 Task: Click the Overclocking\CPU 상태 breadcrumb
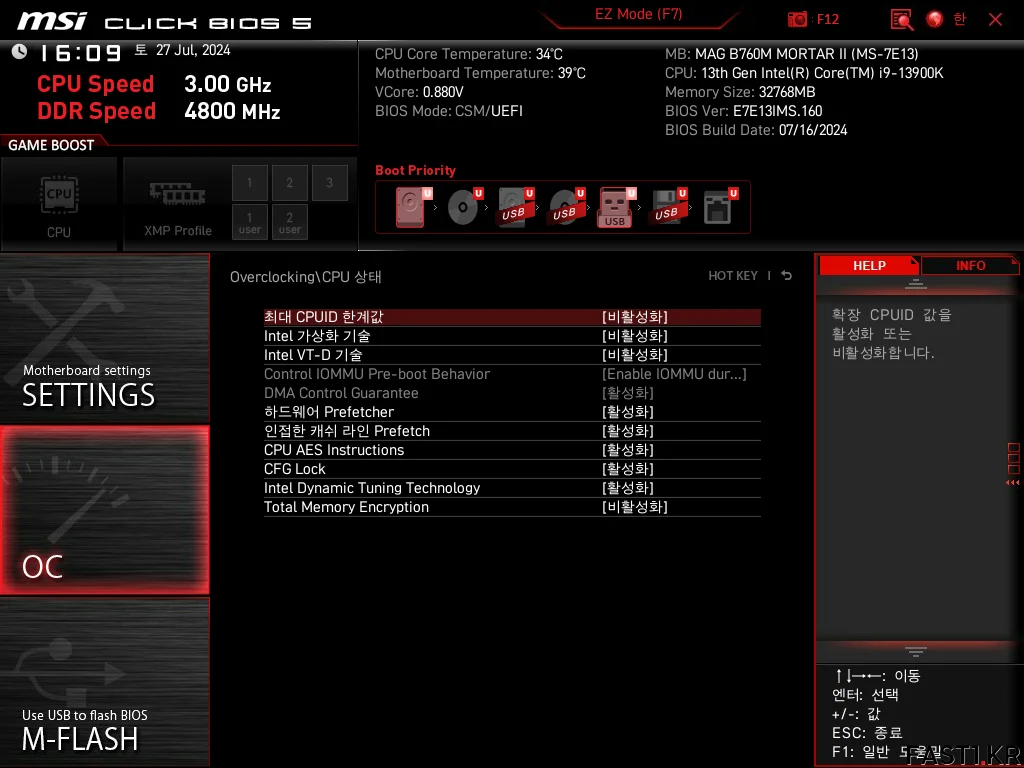point(306,277)
